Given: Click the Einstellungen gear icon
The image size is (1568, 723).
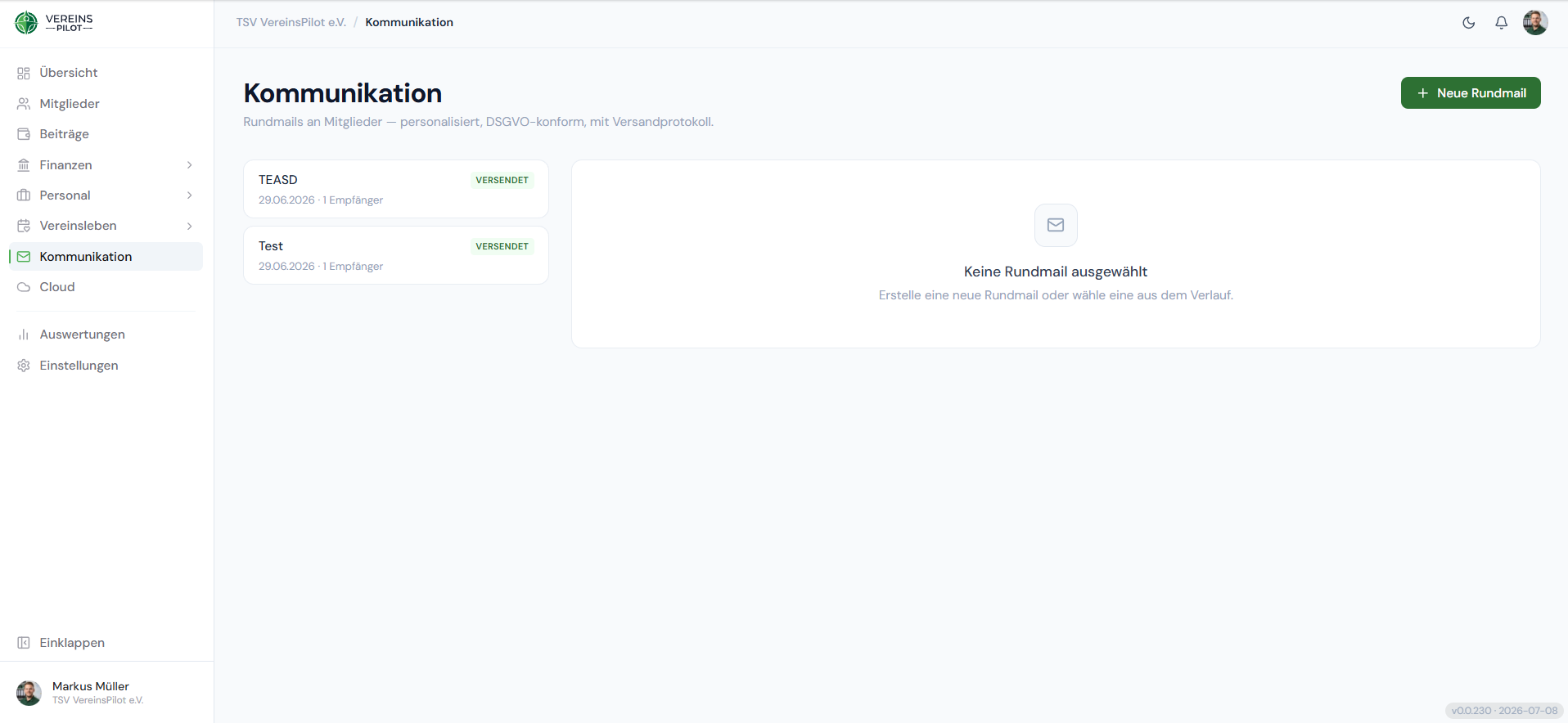Looking at the screenshot, I should point(24,366).
